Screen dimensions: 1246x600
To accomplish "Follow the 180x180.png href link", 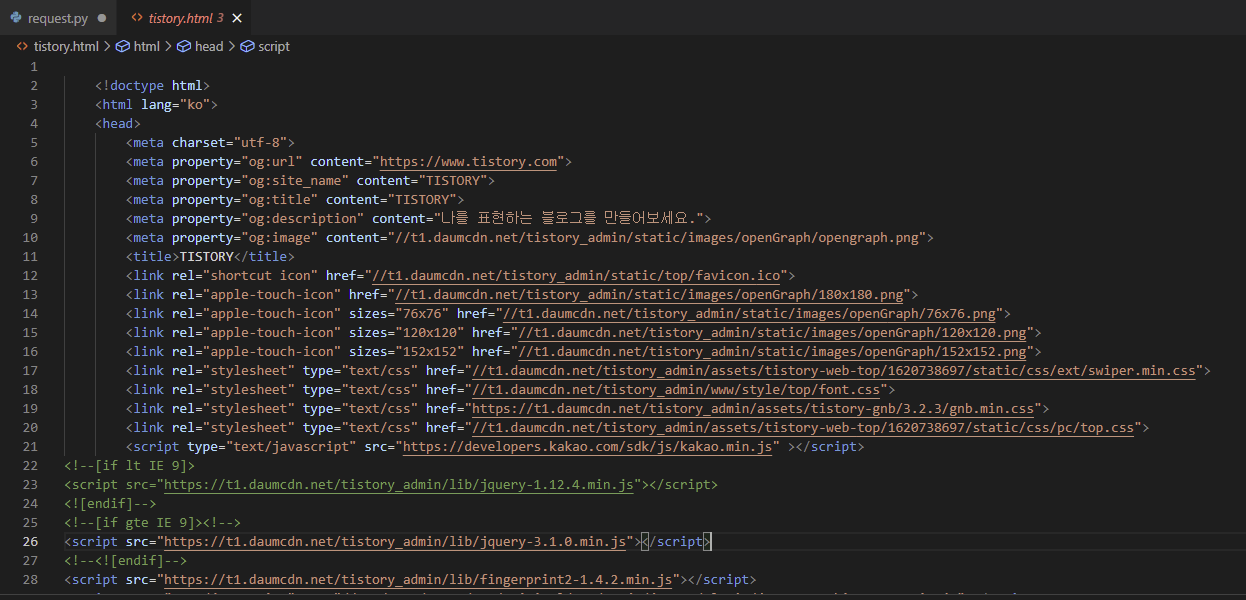I will [651, 294].
